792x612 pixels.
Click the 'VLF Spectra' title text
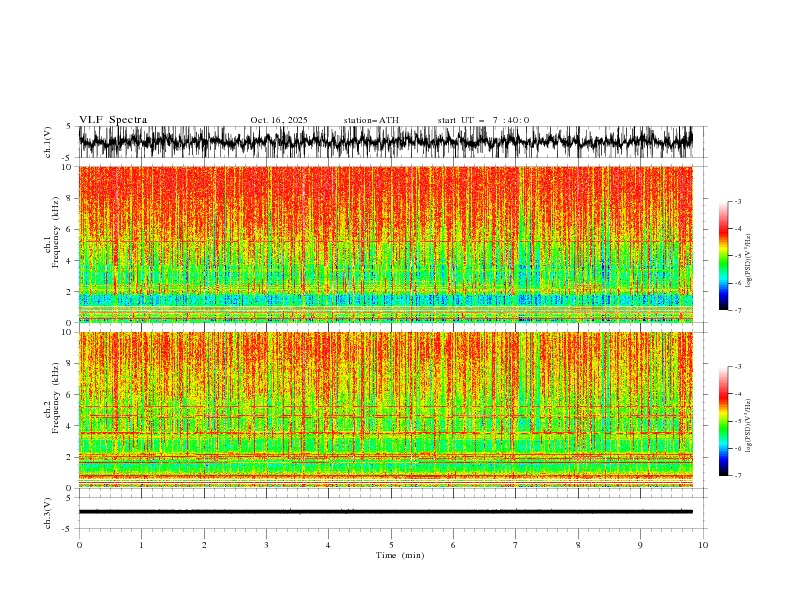click(113, 120)
